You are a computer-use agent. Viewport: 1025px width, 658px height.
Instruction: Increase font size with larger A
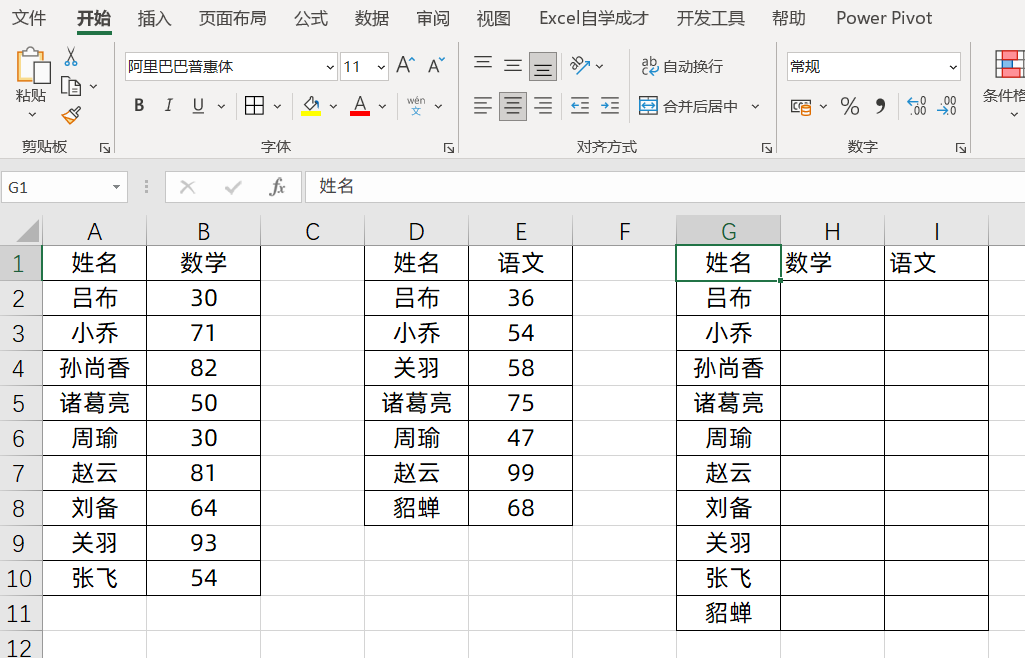[405, 65]
